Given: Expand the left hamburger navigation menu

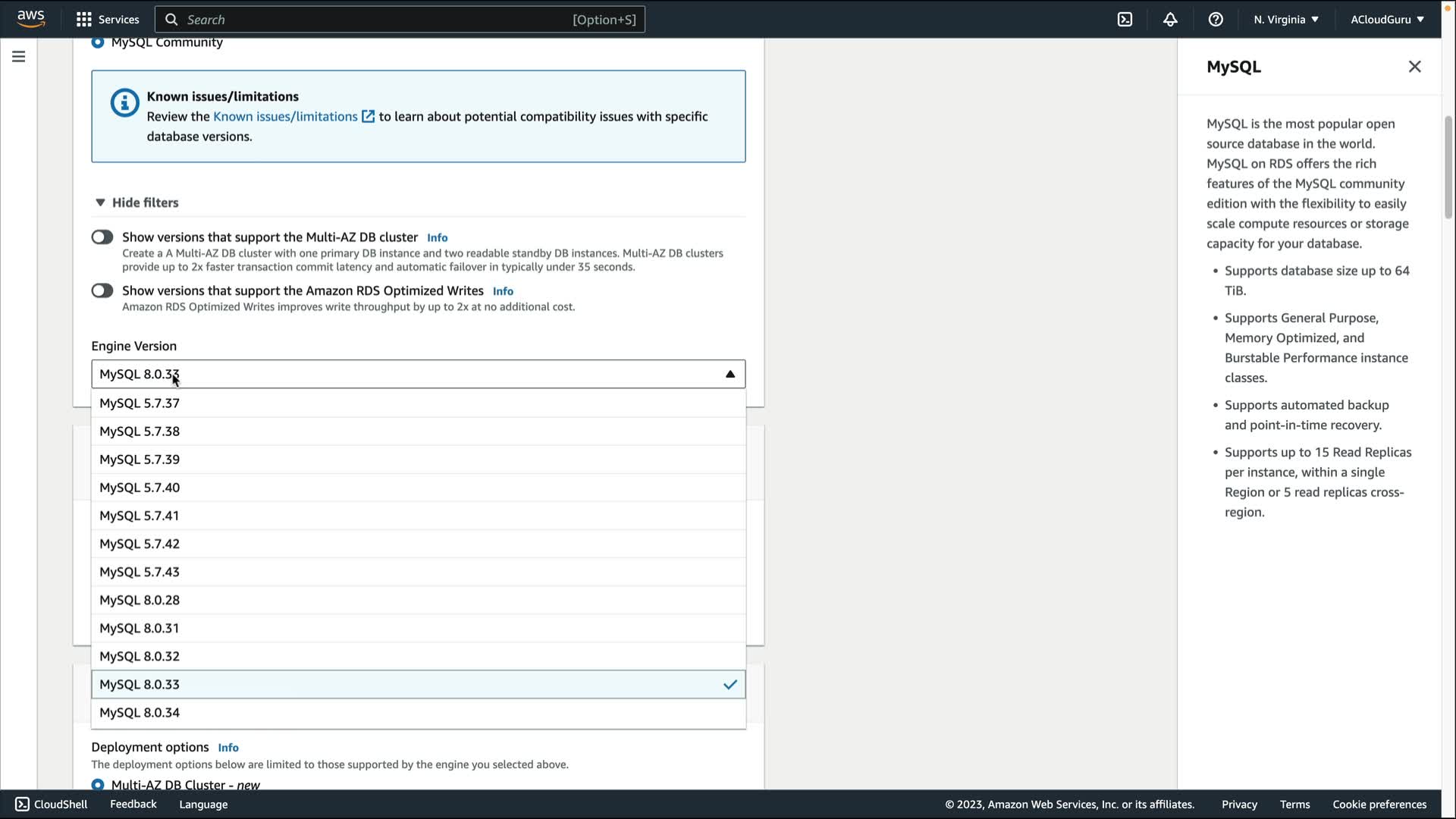Looking at the screenshot, I should coord(18,57).
